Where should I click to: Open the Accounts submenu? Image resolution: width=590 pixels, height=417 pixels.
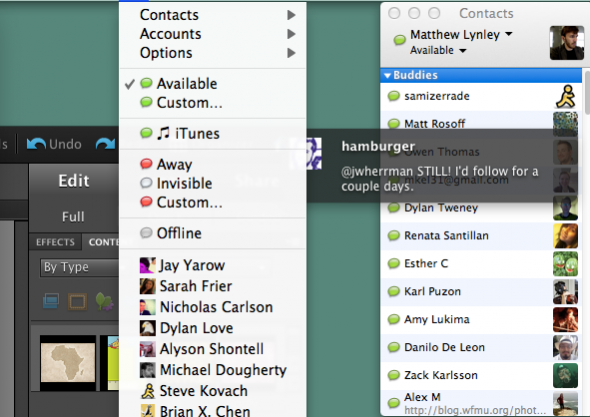213,34
